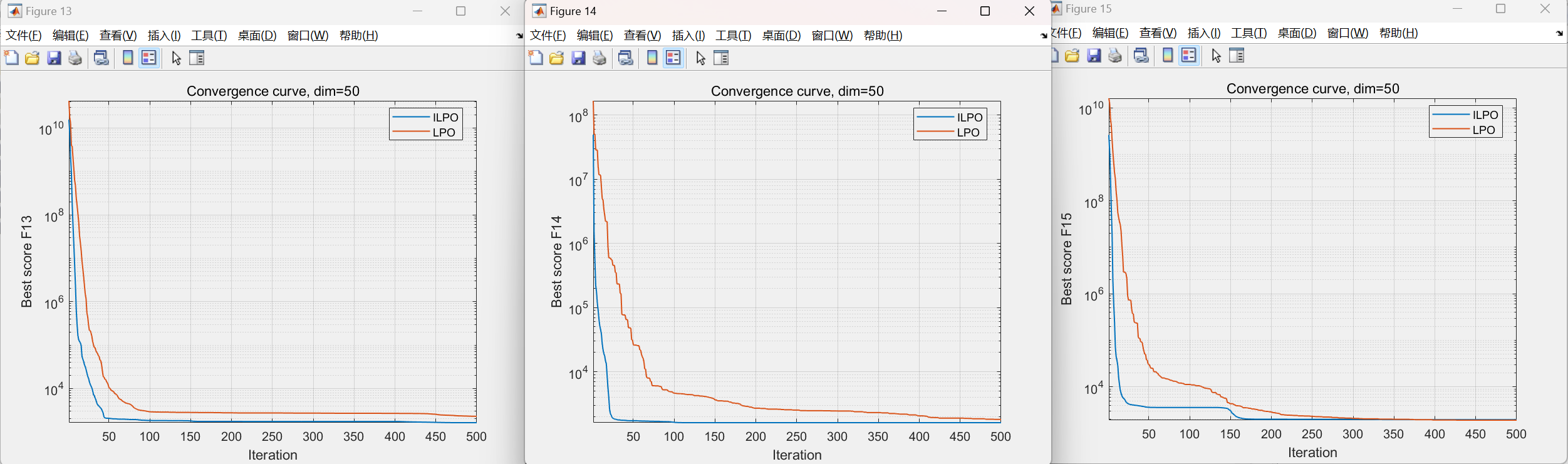Open 文件(F) menu in Figure 13
Screen dimensions: 1568x464
(23, 36)
